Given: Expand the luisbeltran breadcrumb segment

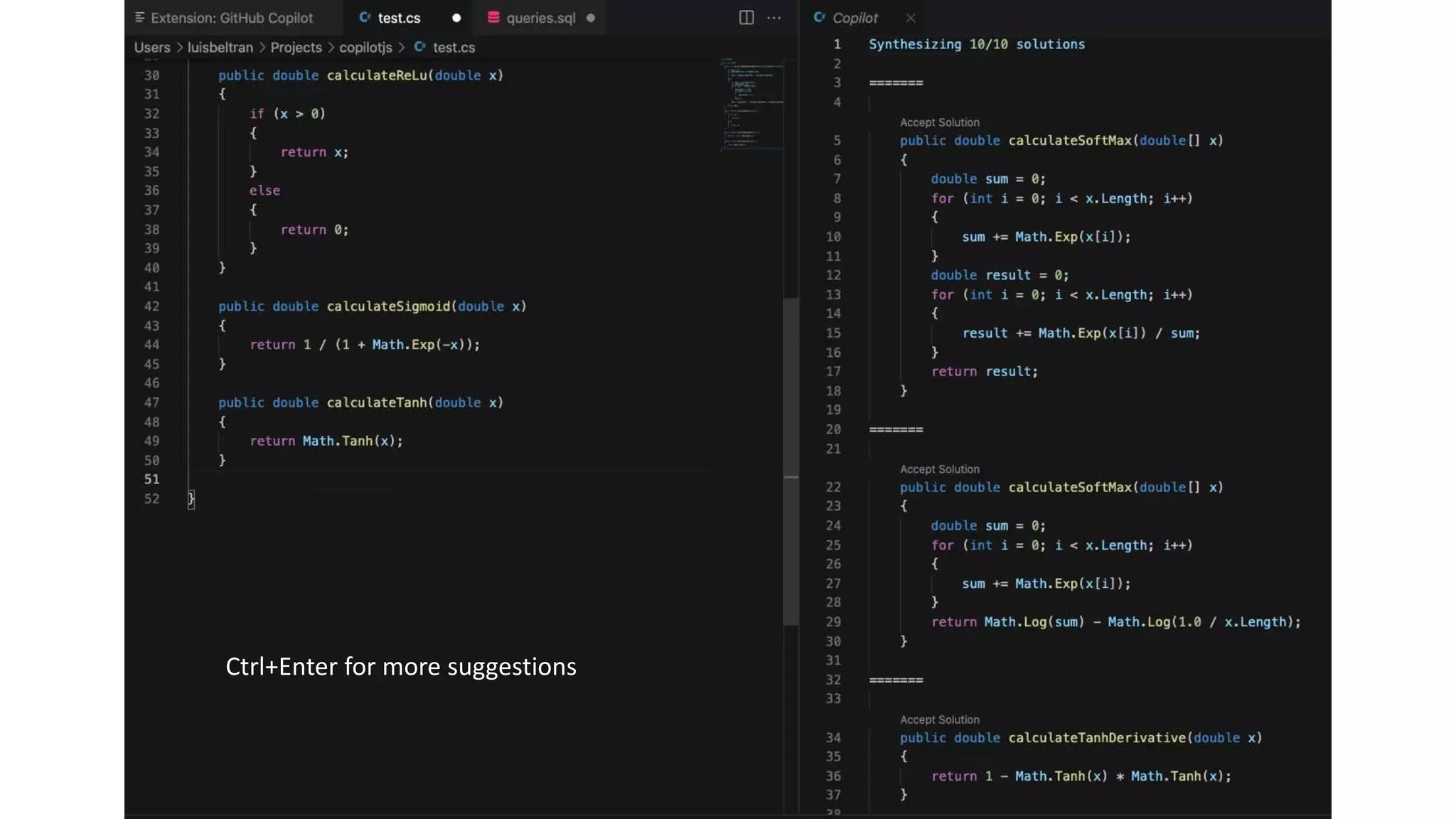Looking at the screenshot, I should pos(220,47).
